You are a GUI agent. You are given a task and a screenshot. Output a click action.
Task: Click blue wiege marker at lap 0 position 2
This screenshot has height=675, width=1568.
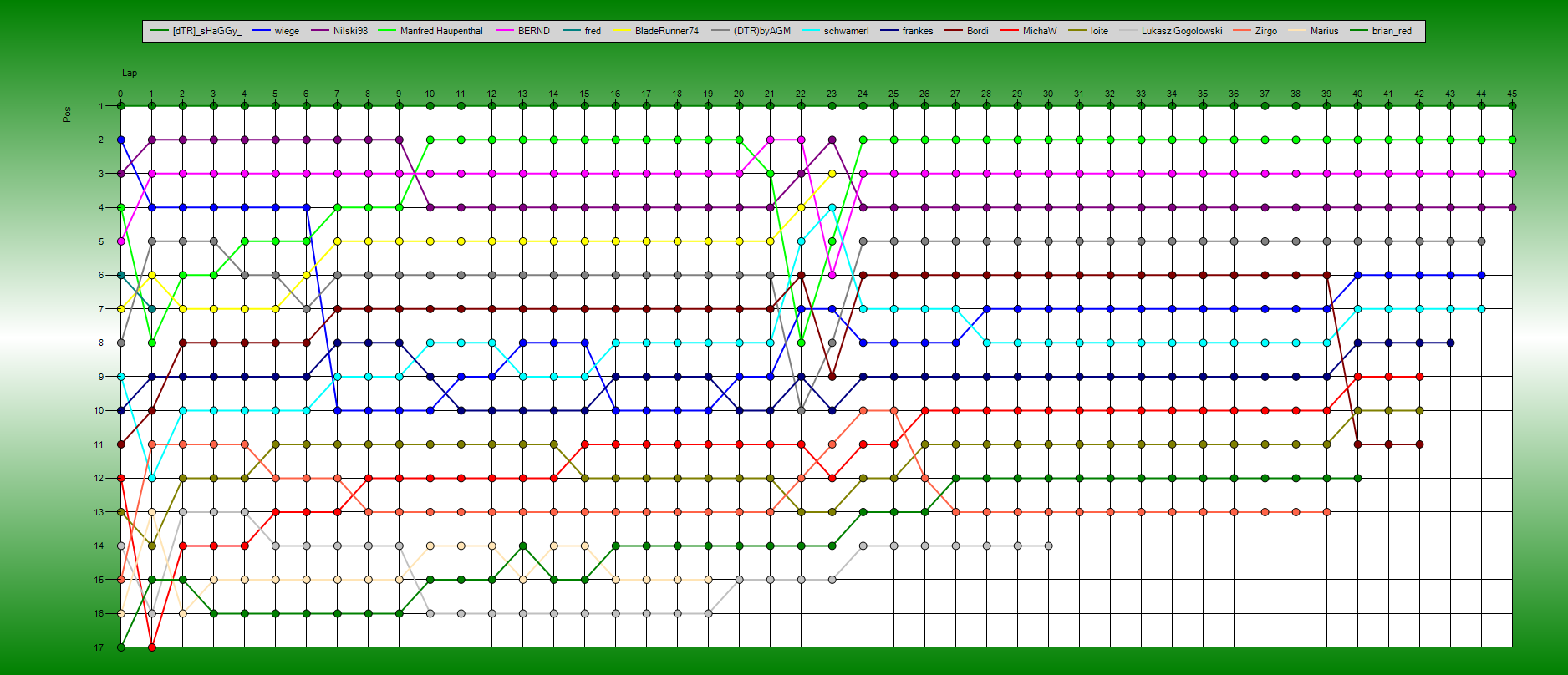pos(121,140)
